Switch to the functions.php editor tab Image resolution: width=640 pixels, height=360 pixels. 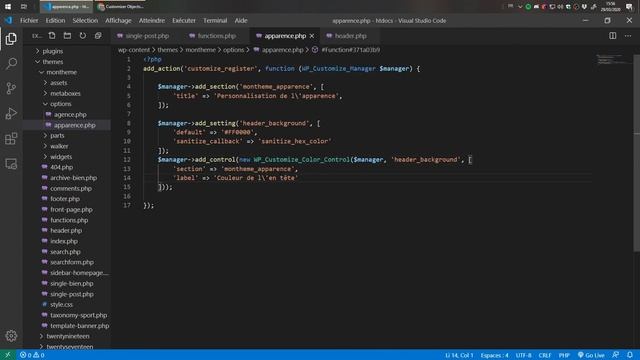coord(217,36)
